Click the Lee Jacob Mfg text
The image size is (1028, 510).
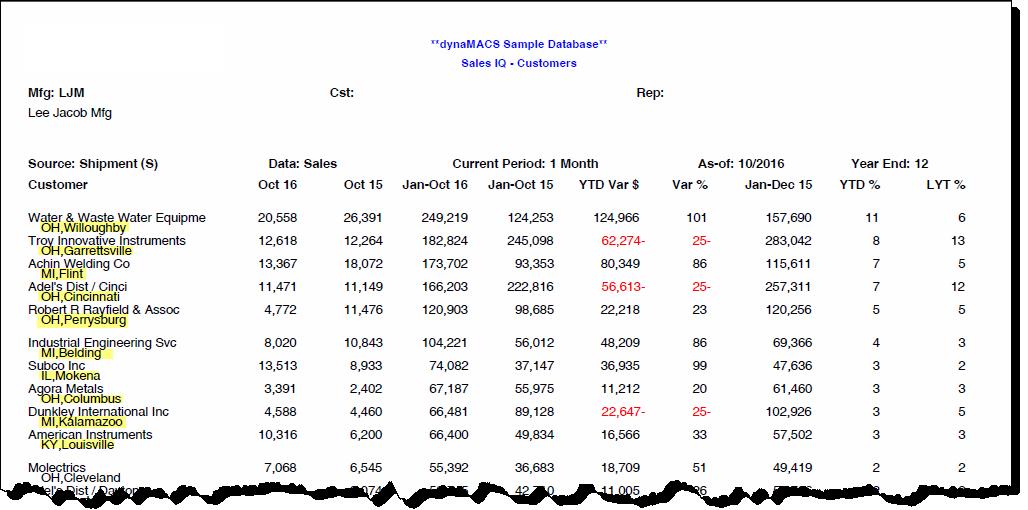tap(70, 113)
